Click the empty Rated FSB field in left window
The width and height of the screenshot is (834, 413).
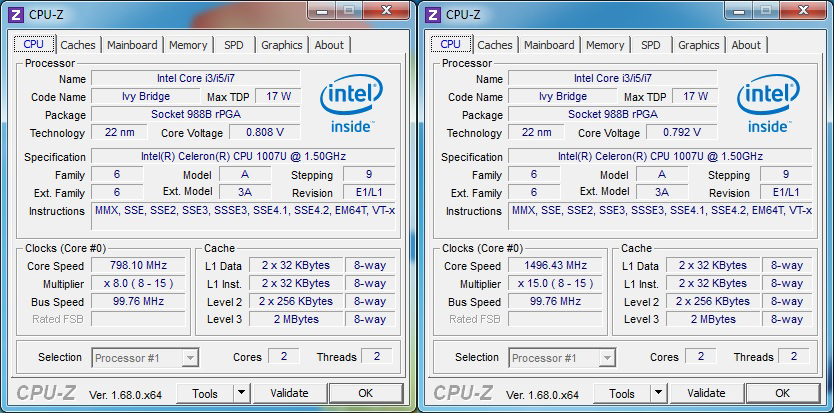coord(138,319)
